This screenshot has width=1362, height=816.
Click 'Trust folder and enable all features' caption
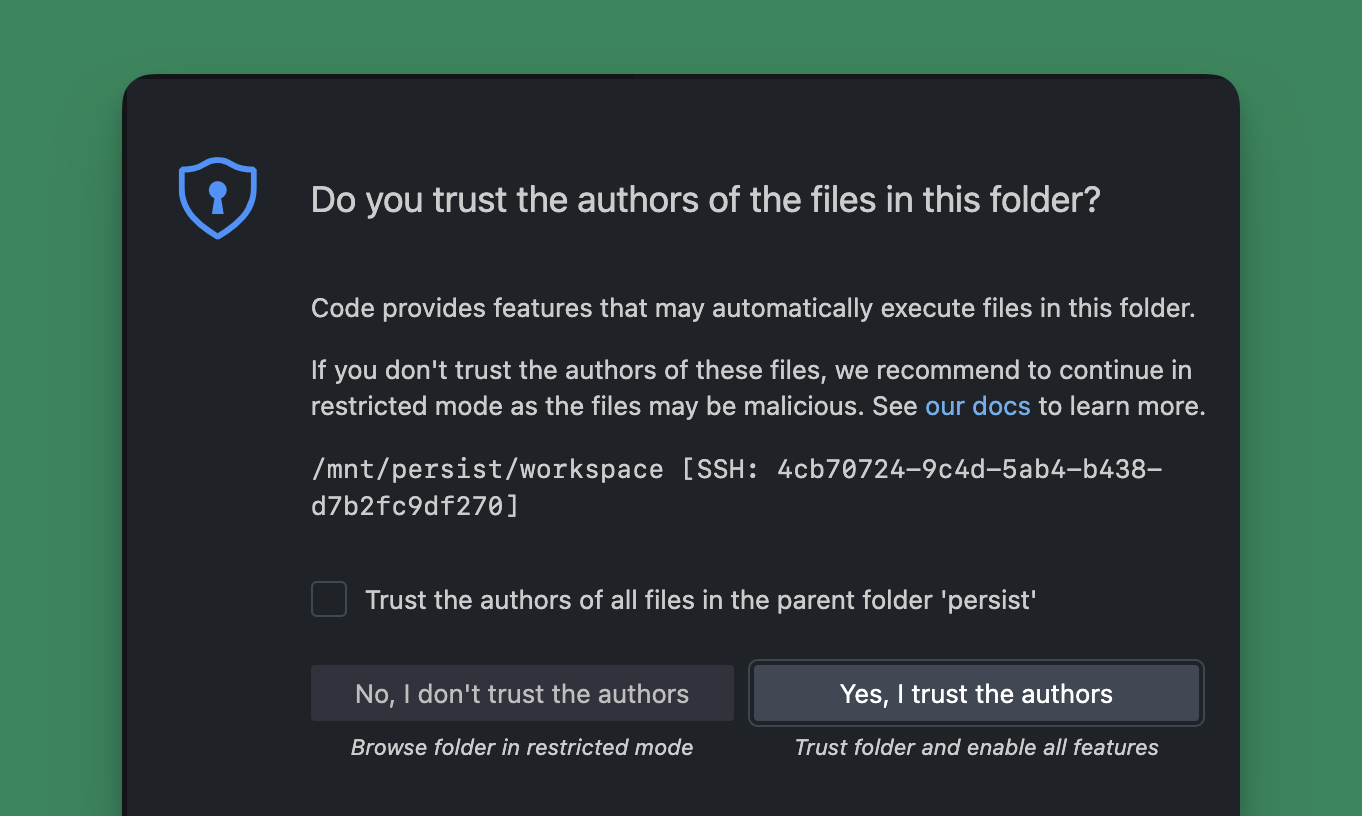(976, 748)
